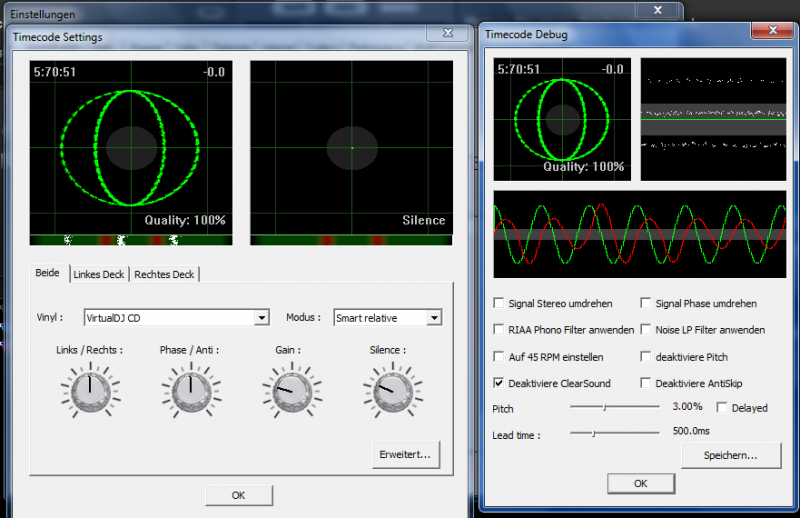Click right deck Silence scope display
The width and height of the screenshot is (800, 518).
tap(352, 147)
